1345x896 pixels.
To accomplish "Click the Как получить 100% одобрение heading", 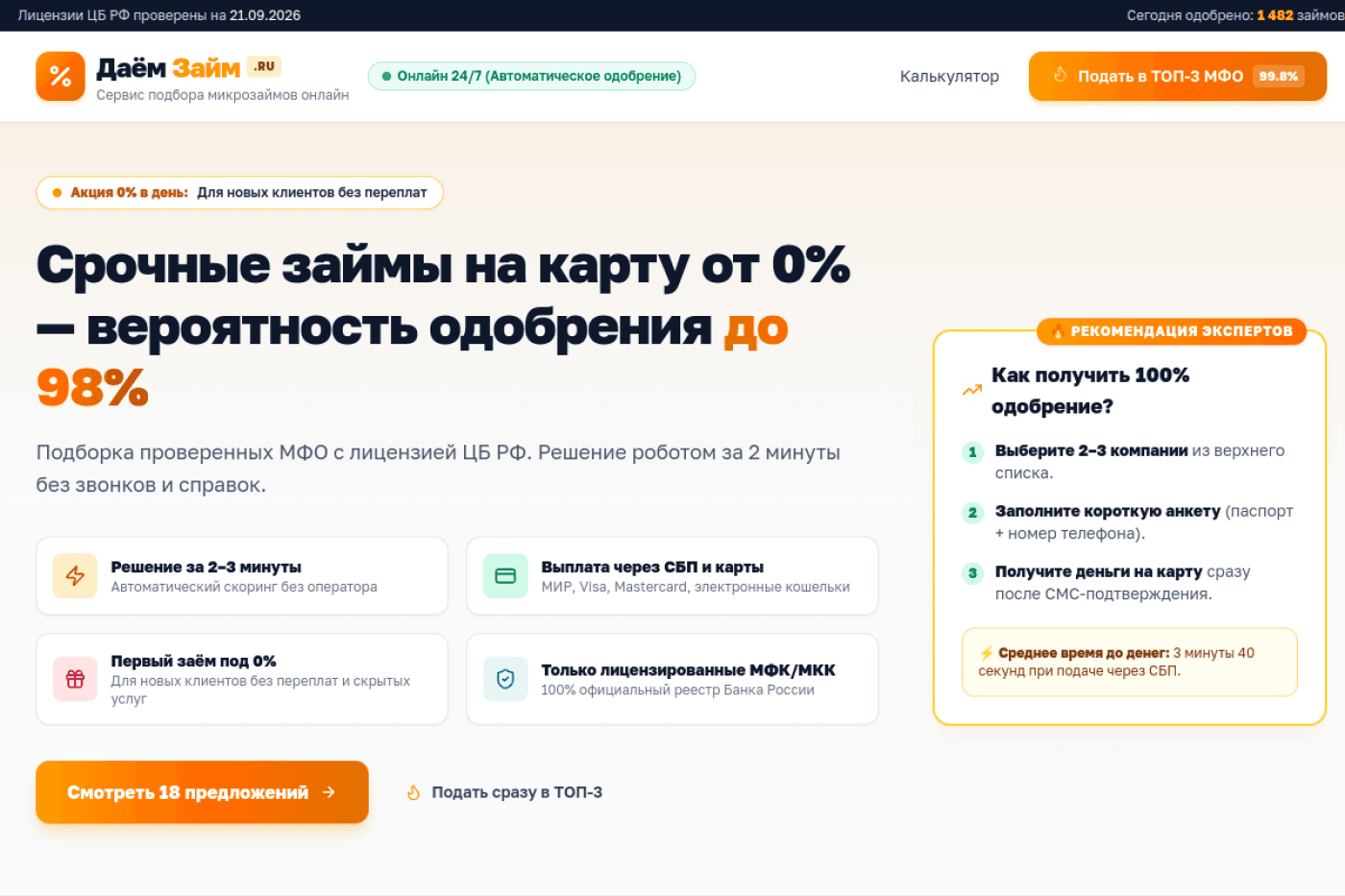I will point(1090,390).
